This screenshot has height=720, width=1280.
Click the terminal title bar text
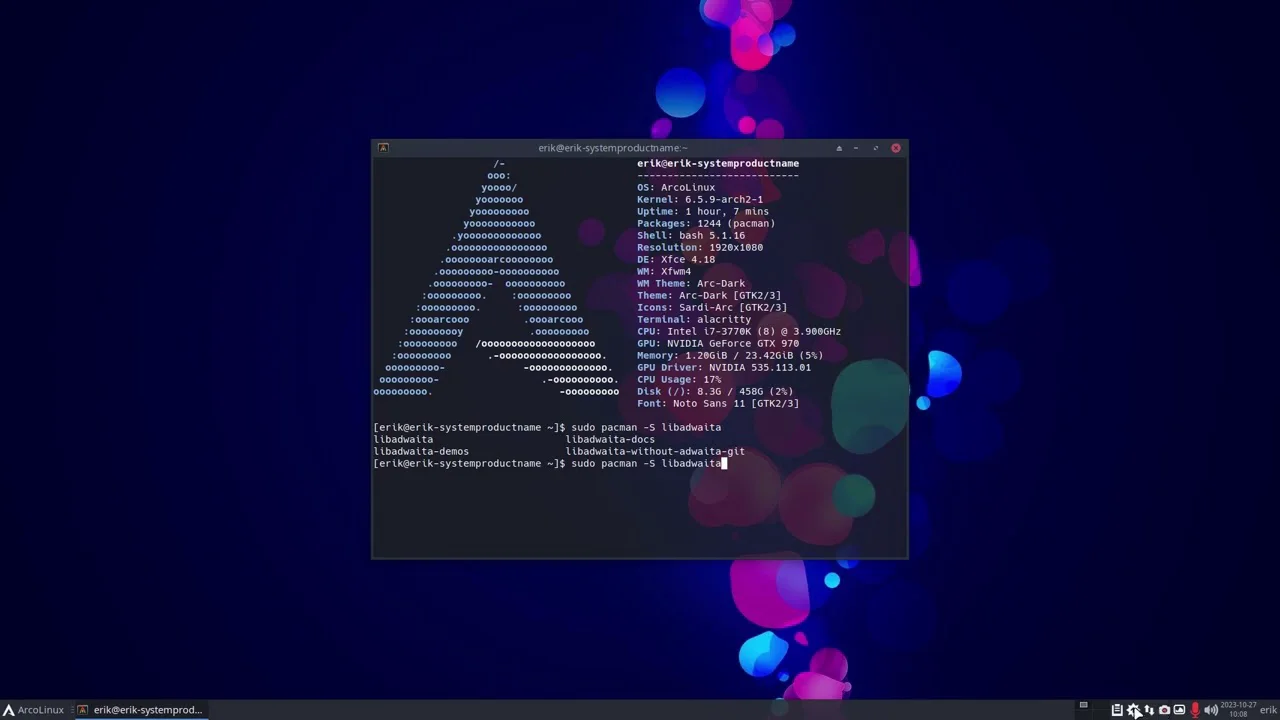coord(612,148)
